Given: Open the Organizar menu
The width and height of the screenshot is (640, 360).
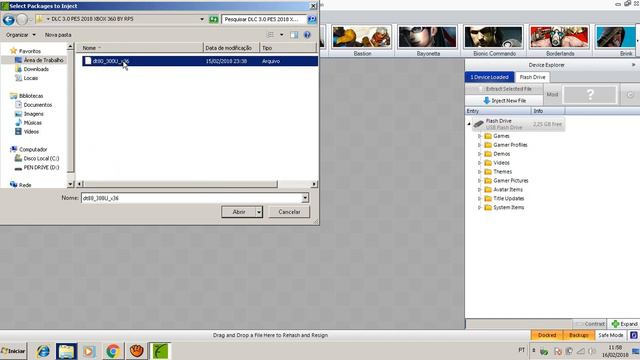Looking at the screenshot, I should (x=20, y=35).
